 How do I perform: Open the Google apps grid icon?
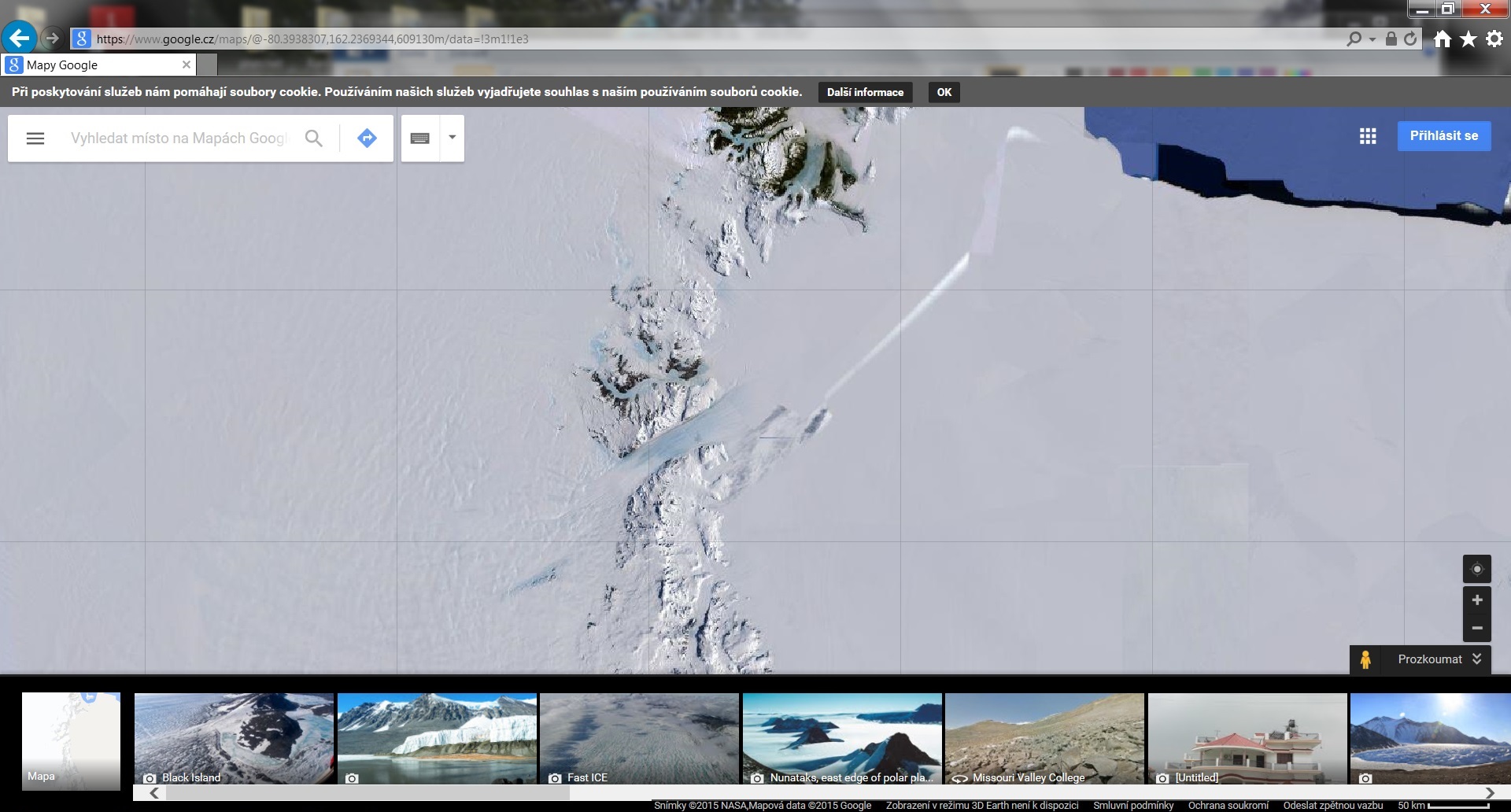point(1368,136)
